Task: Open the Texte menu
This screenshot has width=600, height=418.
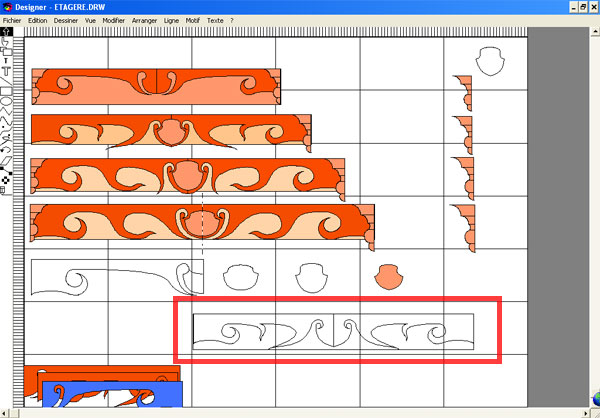Action: [x=215, y=21]
